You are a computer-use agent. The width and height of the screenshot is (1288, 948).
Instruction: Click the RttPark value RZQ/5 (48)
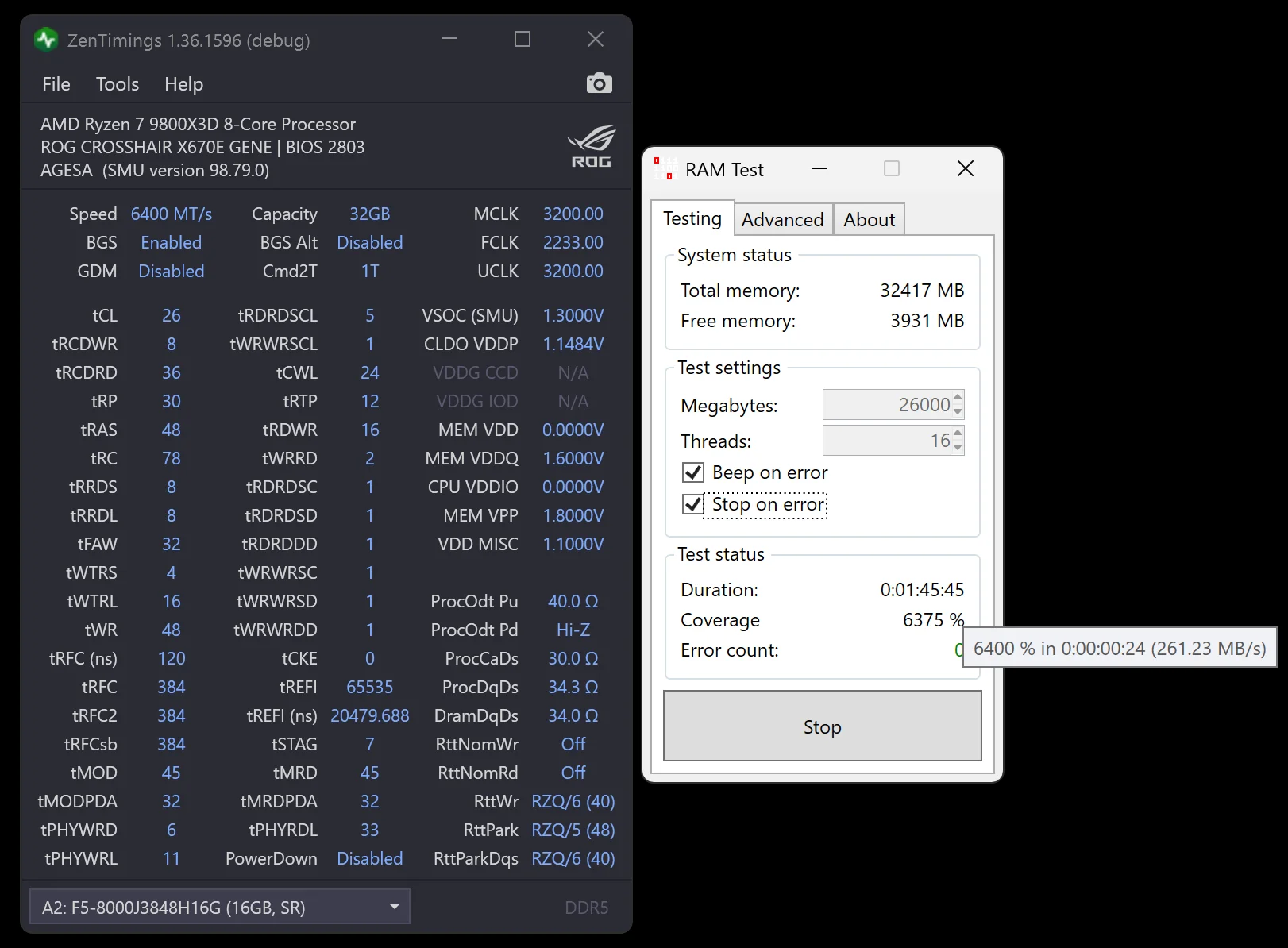573,830
